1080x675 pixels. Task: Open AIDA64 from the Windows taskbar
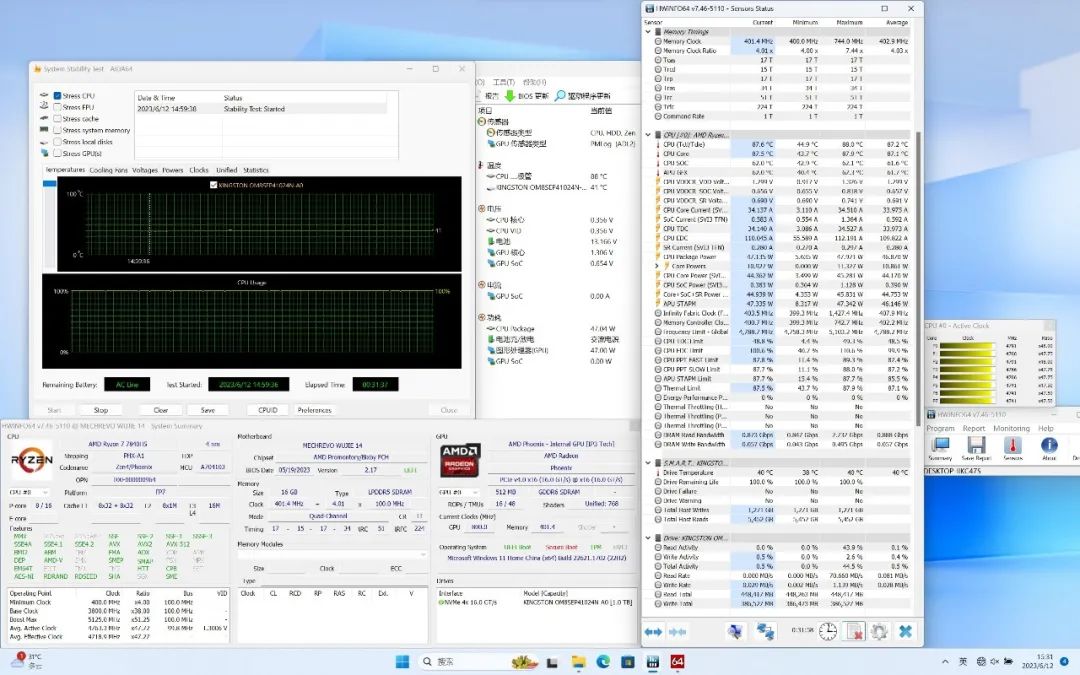677,661
